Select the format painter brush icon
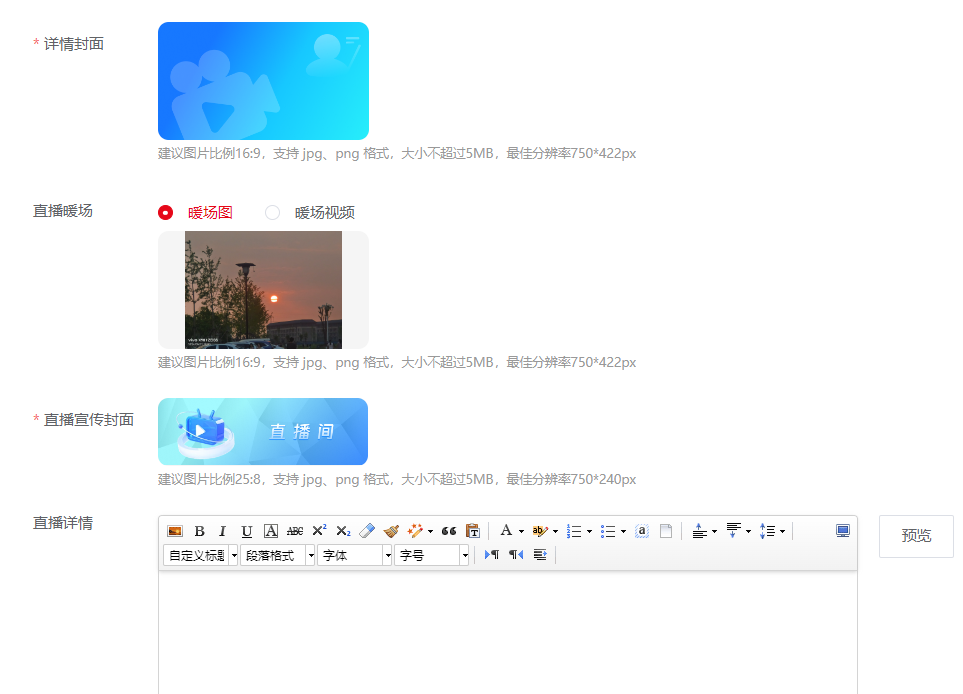This screenshot has width=963, height=694. pos(391,531)
